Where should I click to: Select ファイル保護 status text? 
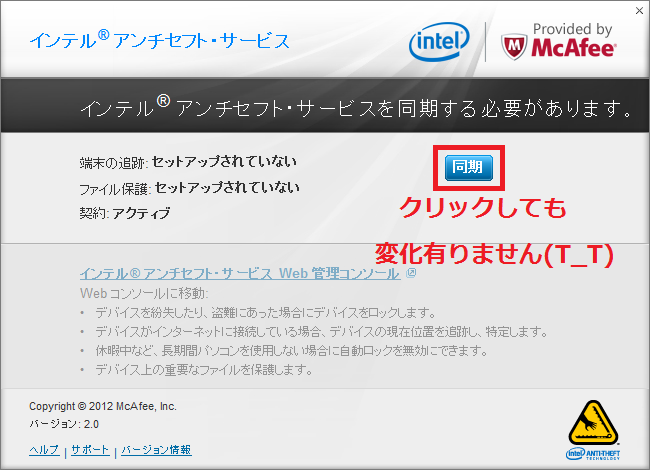tap(189, 188)
